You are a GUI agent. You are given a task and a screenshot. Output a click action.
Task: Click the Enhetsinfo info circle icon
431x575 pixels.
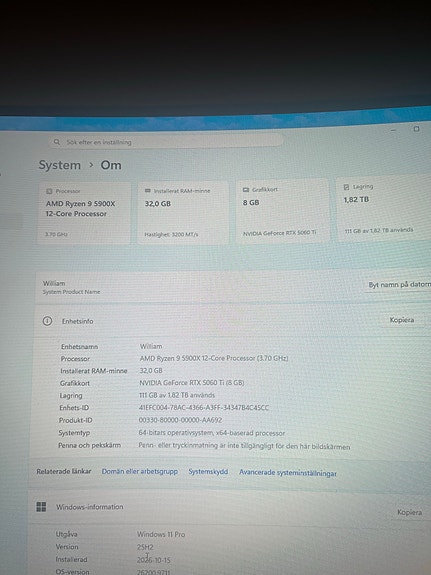tap(47, 321)
